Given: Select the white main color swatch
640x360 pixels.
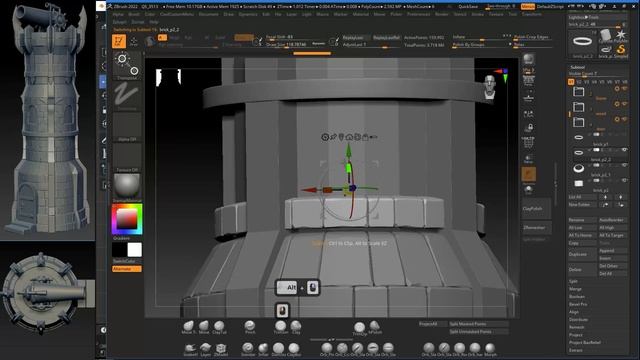Looking at the screenshot, I should 134,250.
